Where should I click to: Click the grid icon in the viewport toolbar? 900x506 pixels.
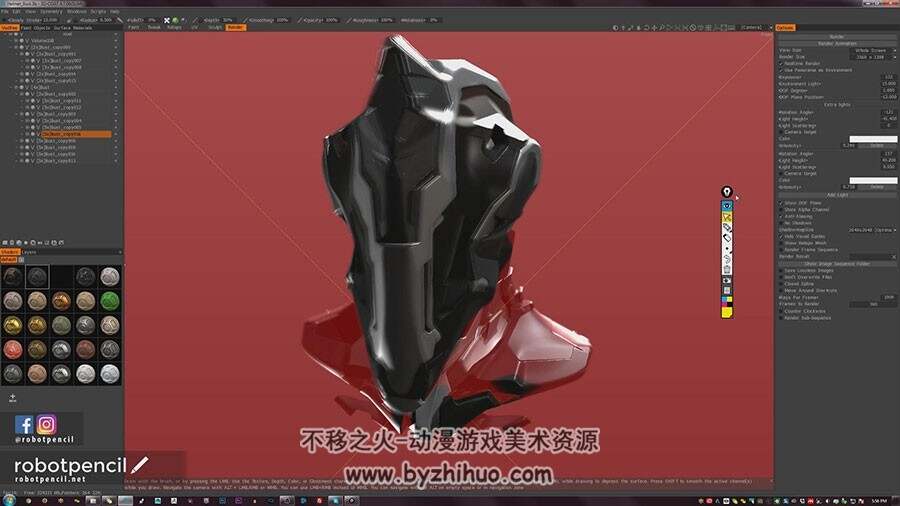click(709, 28)
